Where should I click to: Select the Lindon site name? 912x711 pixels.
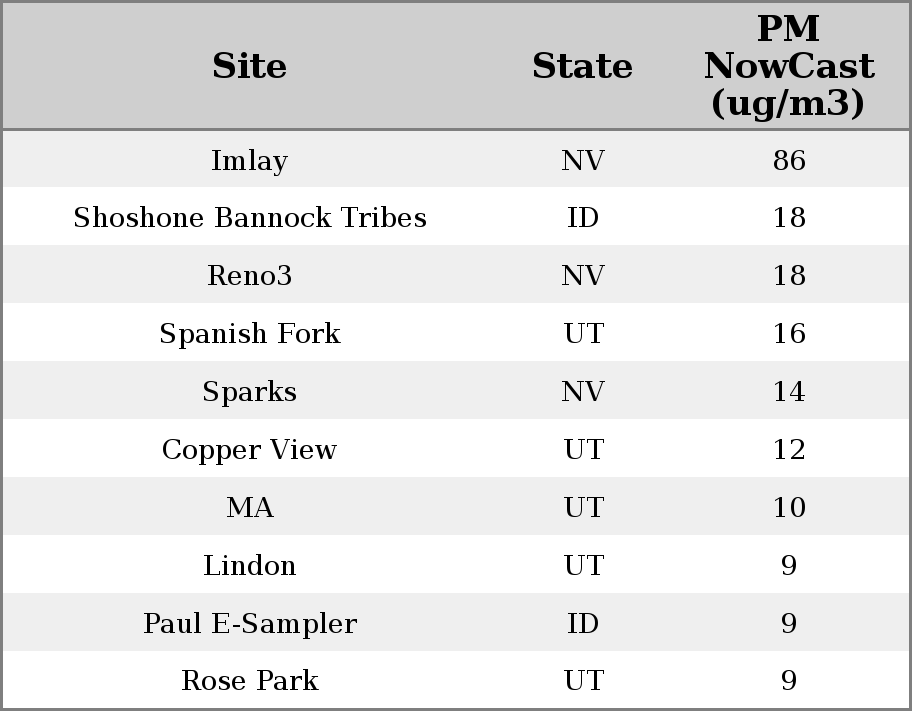pos(249,566)
